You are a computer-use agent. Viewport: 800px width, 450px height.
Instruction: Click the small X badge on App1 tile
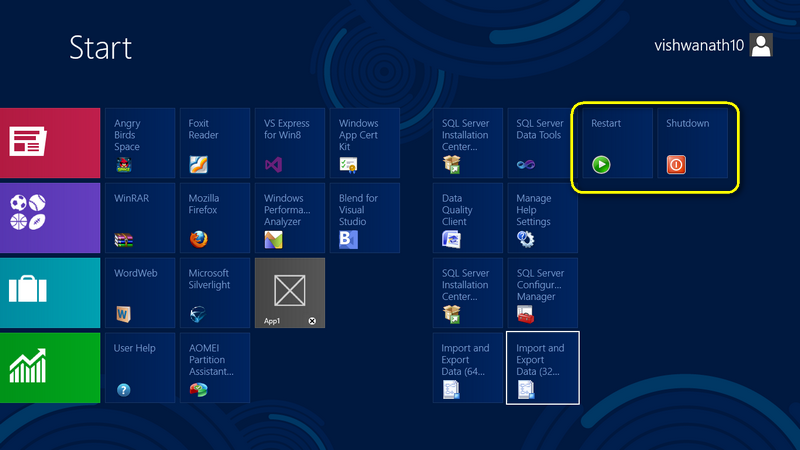tap(312, 321)
